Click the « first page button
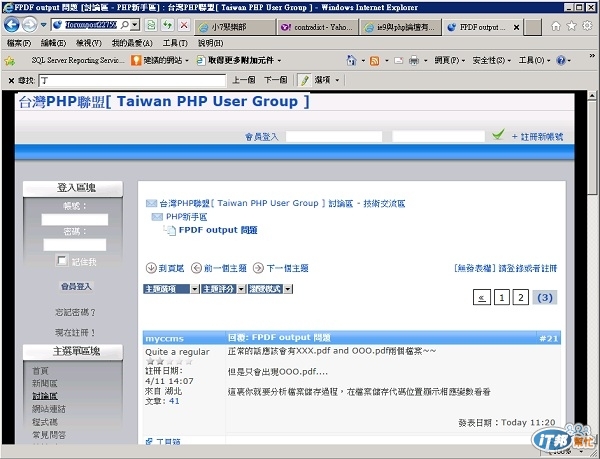The width and height of the screenshot is (600, 459). point(482,297)
